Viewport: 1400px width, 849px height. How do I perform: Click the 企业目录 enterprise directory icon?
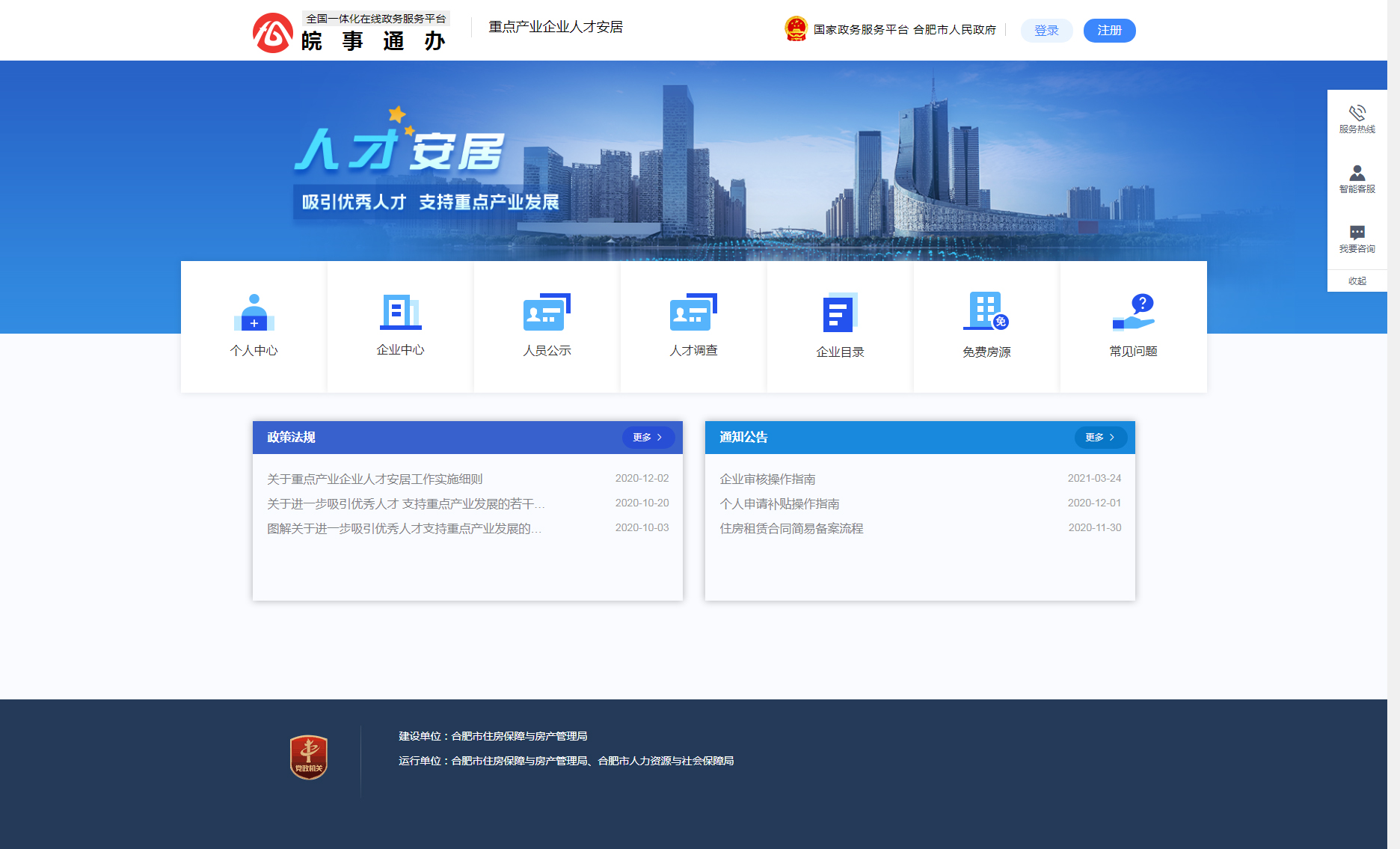click(x=839, y=325)
